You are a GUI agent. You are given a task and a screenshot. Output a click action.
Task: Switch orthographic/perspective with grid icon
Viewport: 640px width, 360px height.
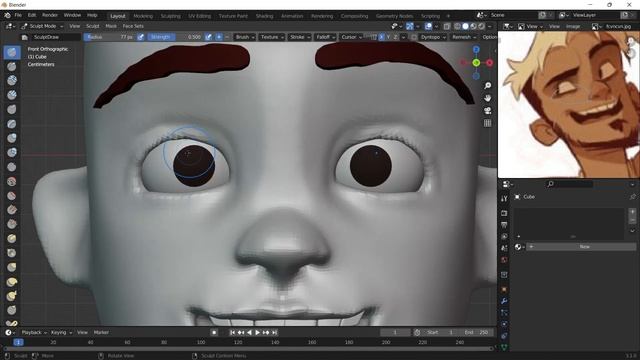(x=487, y=123)
